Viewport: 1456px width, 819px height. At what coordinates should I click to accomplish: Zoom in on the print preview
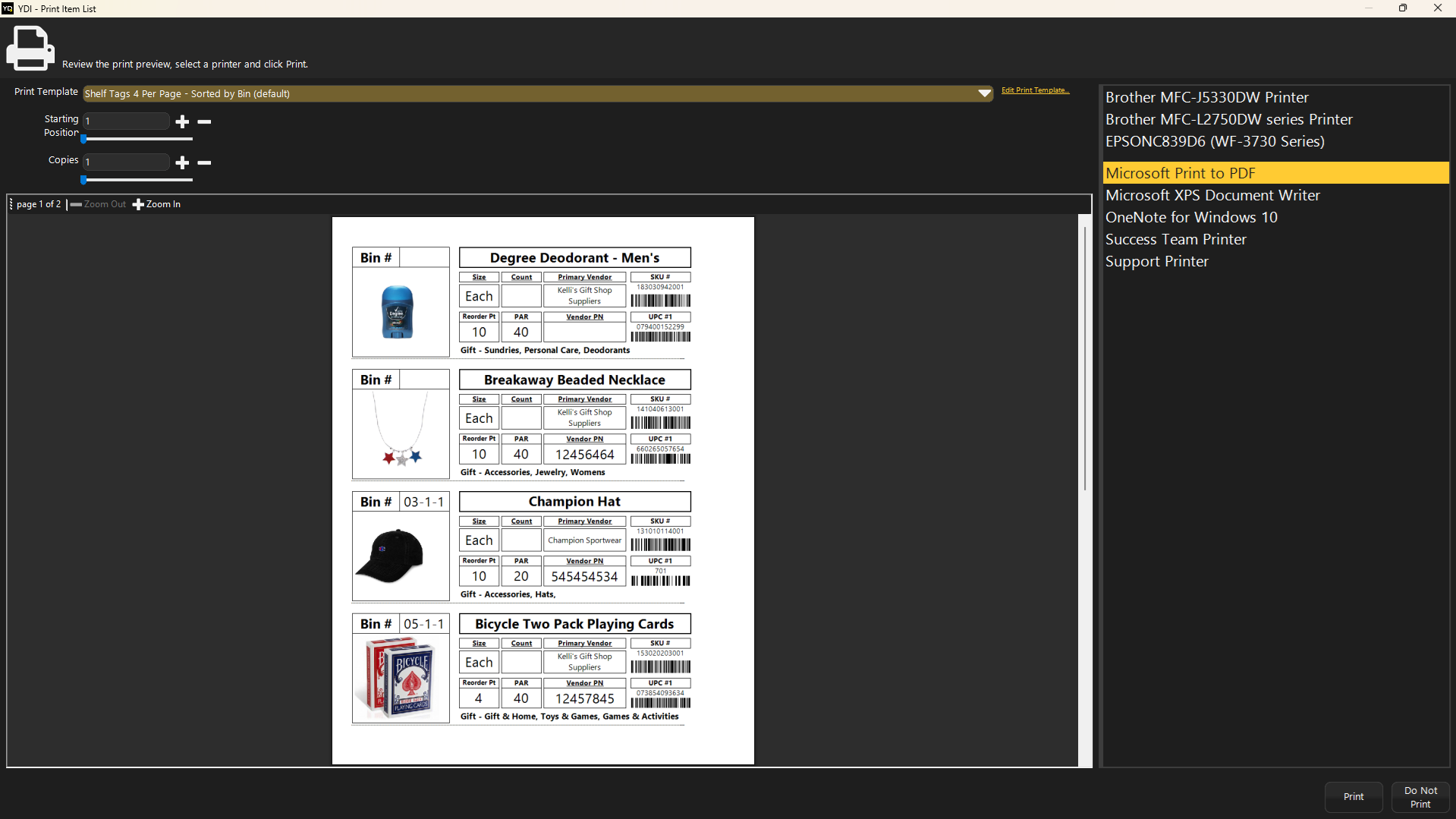point(157,204)
